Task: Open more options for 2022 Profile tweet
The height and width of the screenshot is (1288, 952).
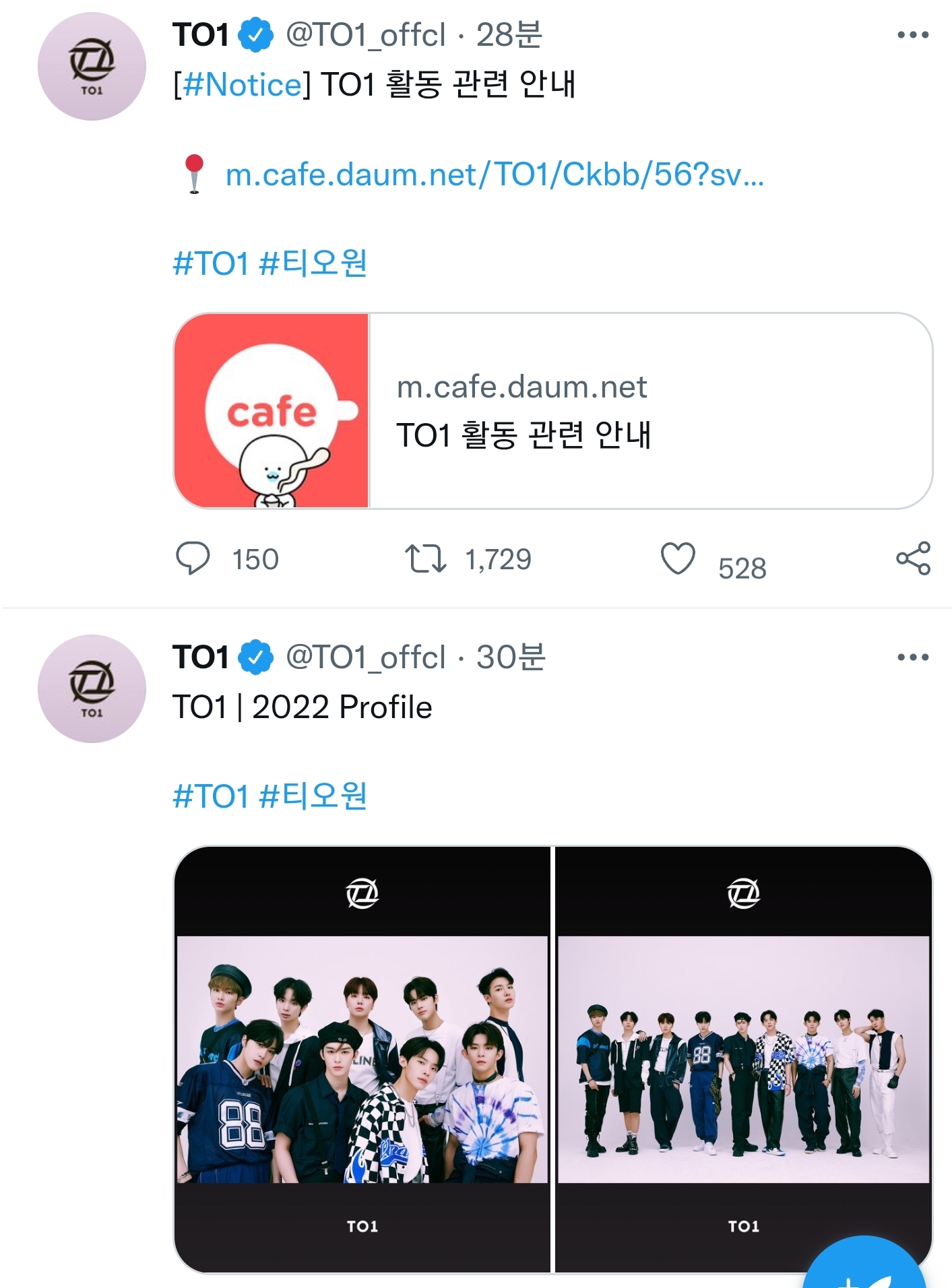Action: pyautogui.click(x=913, y=657)
